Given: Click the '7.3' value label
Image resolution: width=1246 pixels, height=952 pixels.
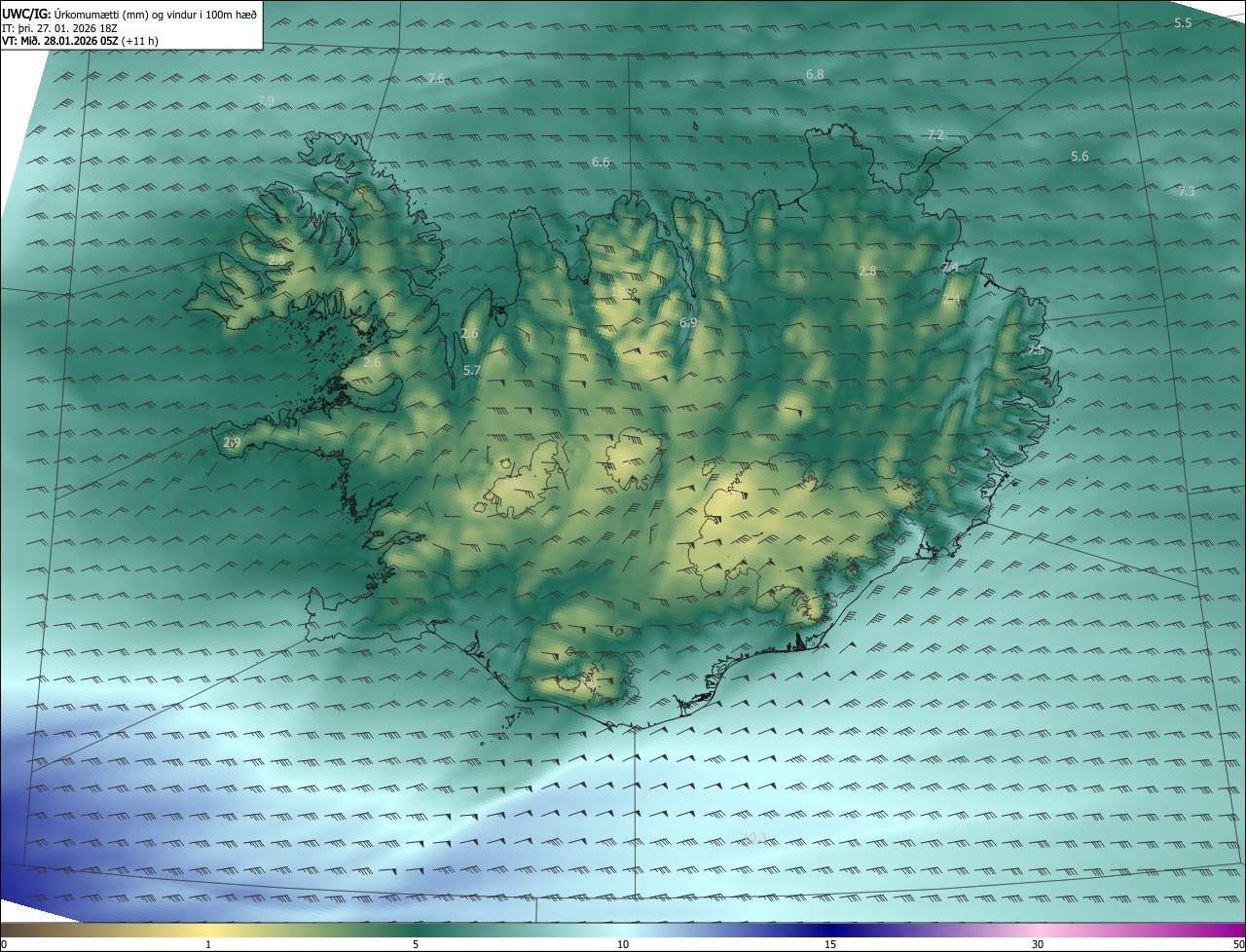Looking at the screenshot, I should click(1186, 191).
